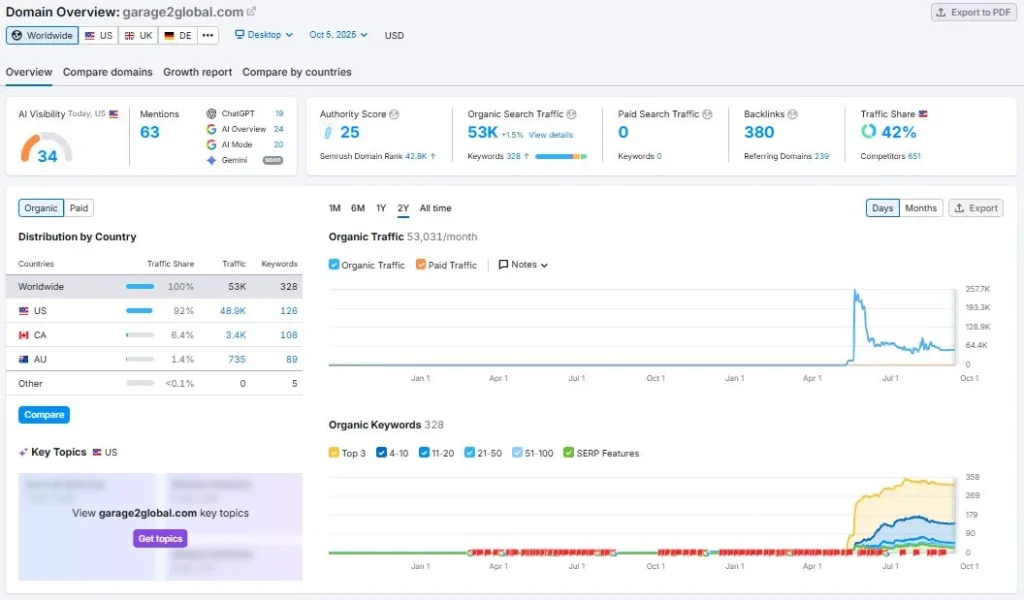Viewport: 1024px width, 600px height.
Task: Select the 1Y time range
Action: coord(381,208)
